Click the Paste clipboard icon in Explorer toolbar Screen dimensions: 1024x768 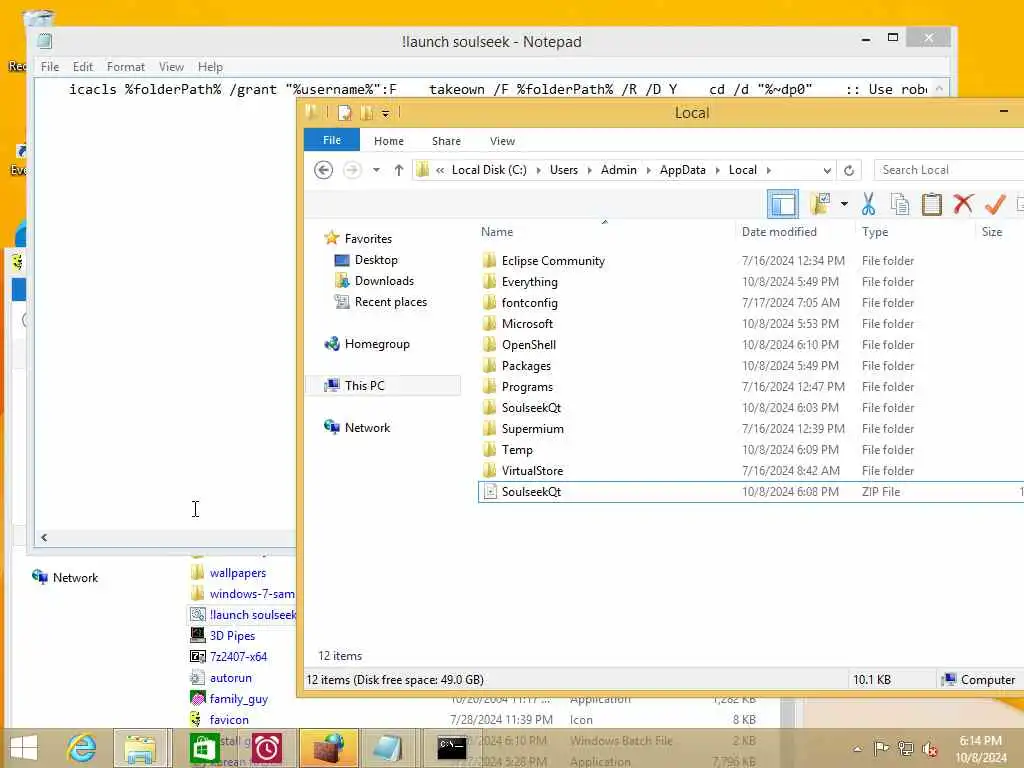931,204
